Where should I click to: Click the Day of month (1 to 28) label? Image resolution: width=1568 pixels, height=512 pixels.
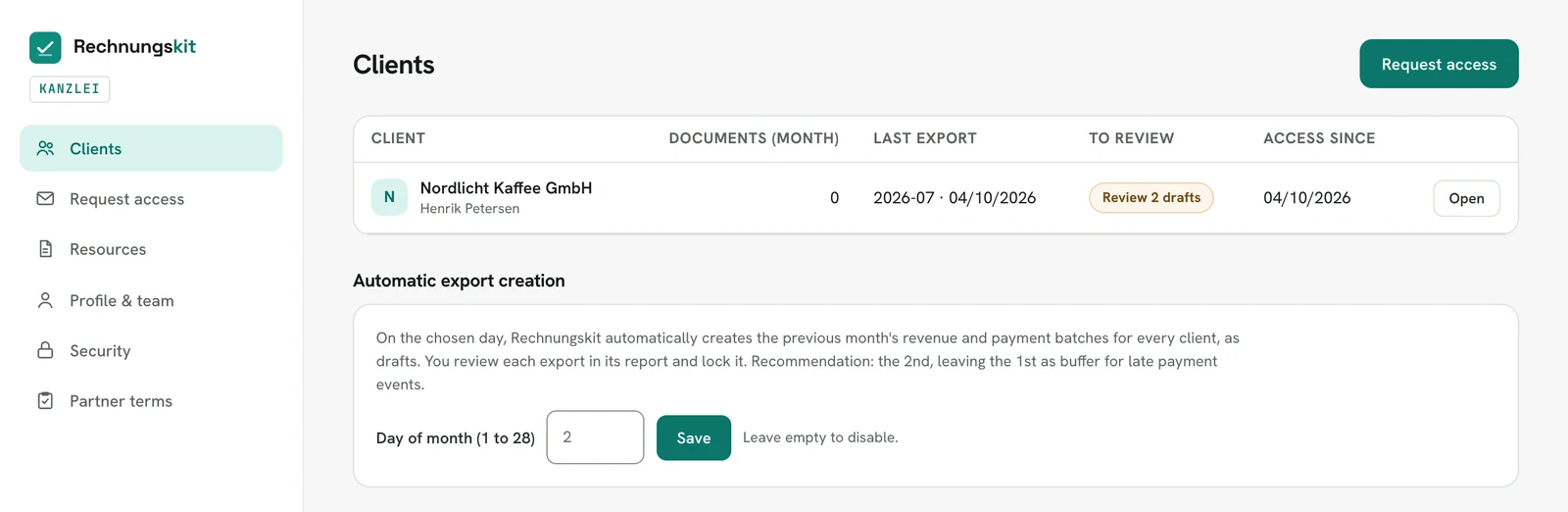pos(456,437)
